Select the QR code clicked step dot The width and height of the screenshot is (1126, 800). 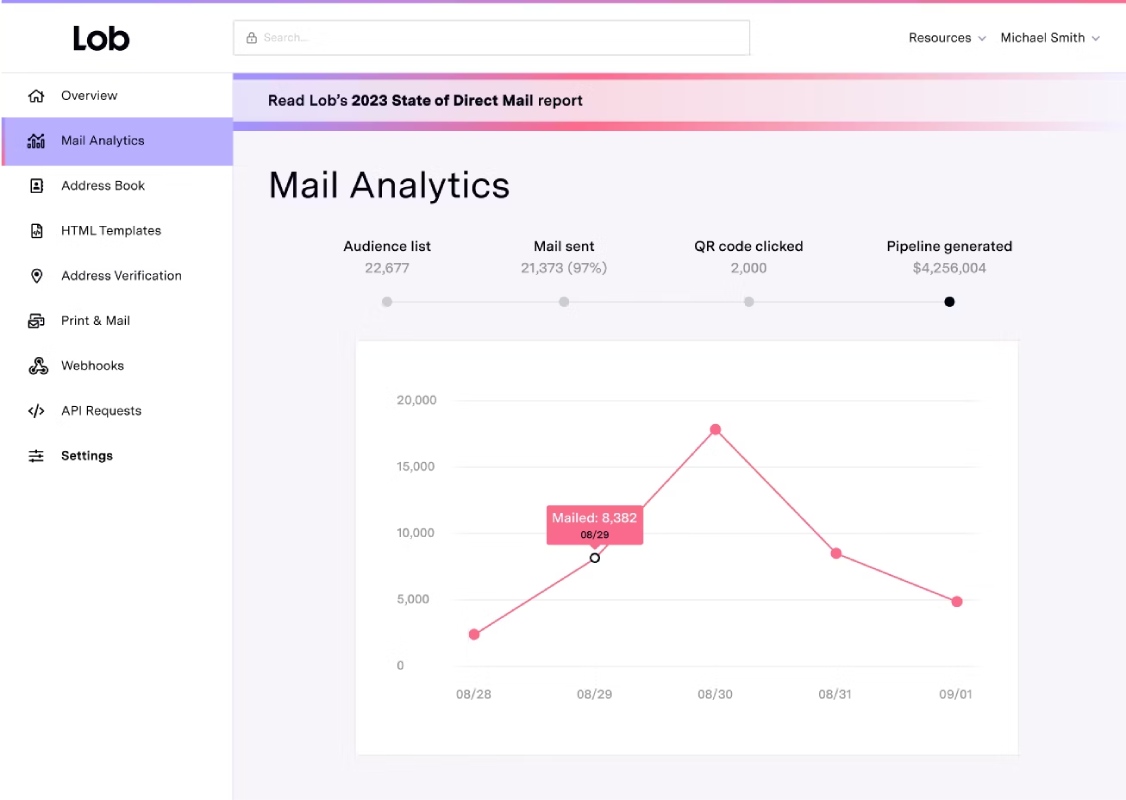coord(748,302)
